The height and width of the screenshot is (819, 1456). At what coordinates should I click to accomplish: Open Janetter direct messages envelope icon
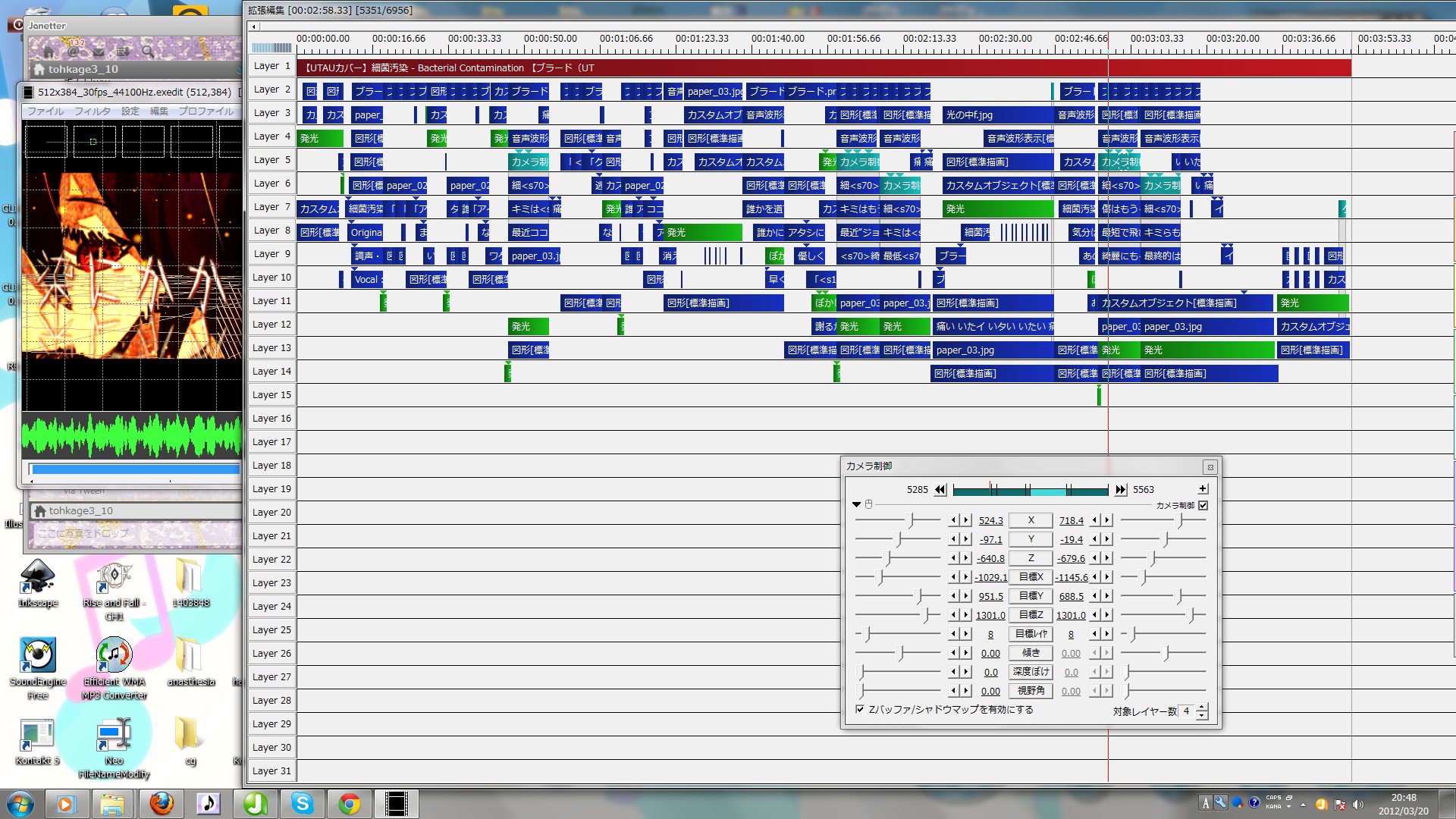[x=99, y=52]
